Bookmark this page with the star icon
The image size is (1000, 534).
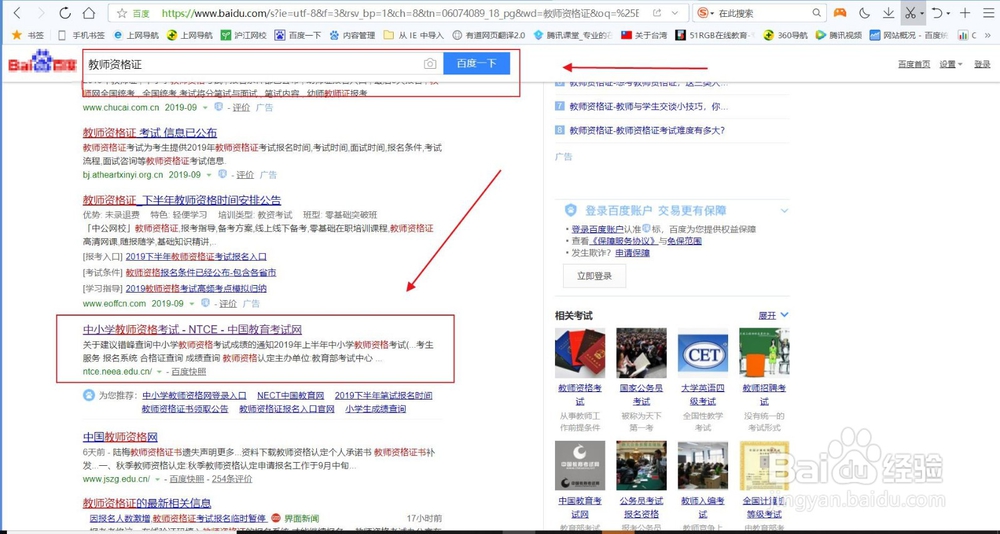click(x=122, y=13)
